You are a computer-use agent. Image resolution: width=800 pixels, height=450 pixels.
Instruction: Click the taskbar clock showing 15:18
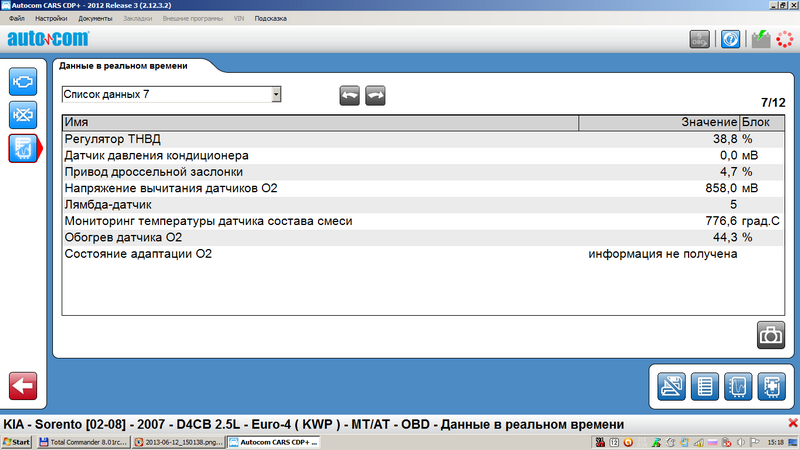(775, 442)
